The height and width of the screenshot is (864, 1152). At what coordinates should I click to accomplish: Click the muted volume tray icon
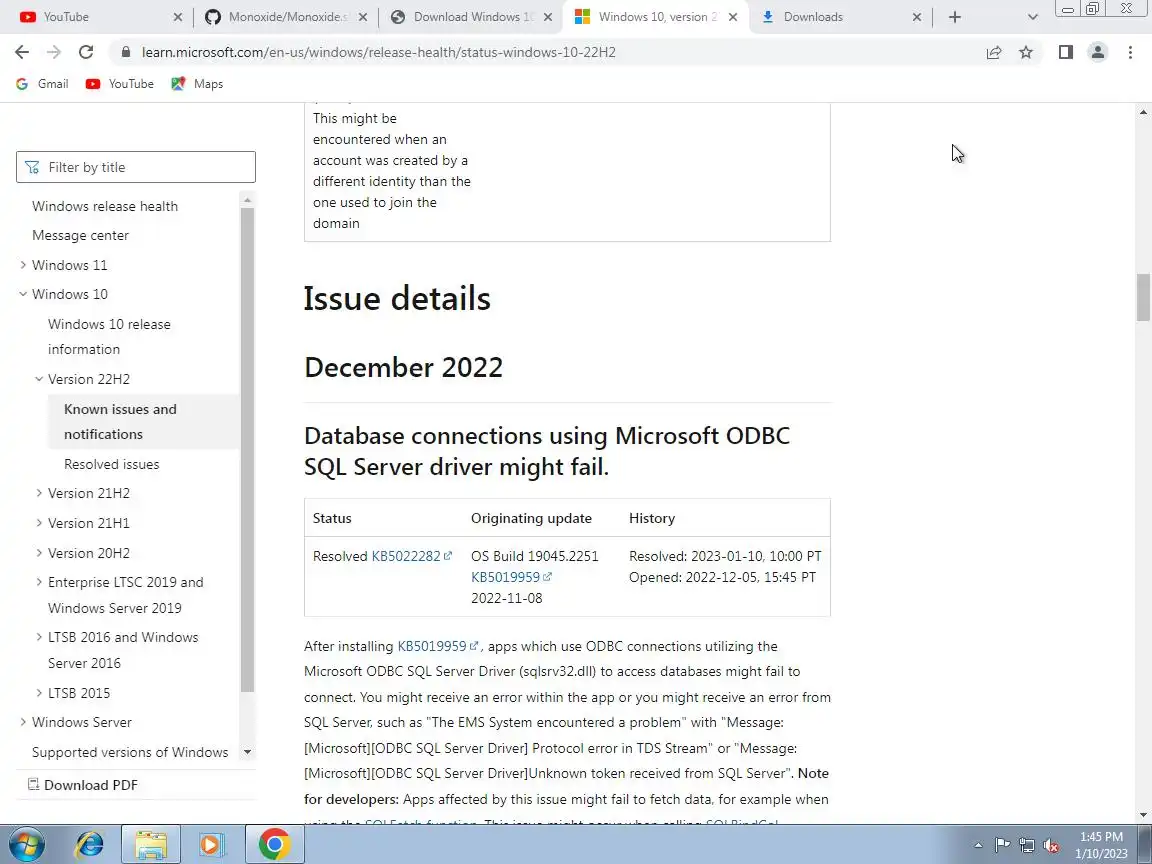[1051, 845]
